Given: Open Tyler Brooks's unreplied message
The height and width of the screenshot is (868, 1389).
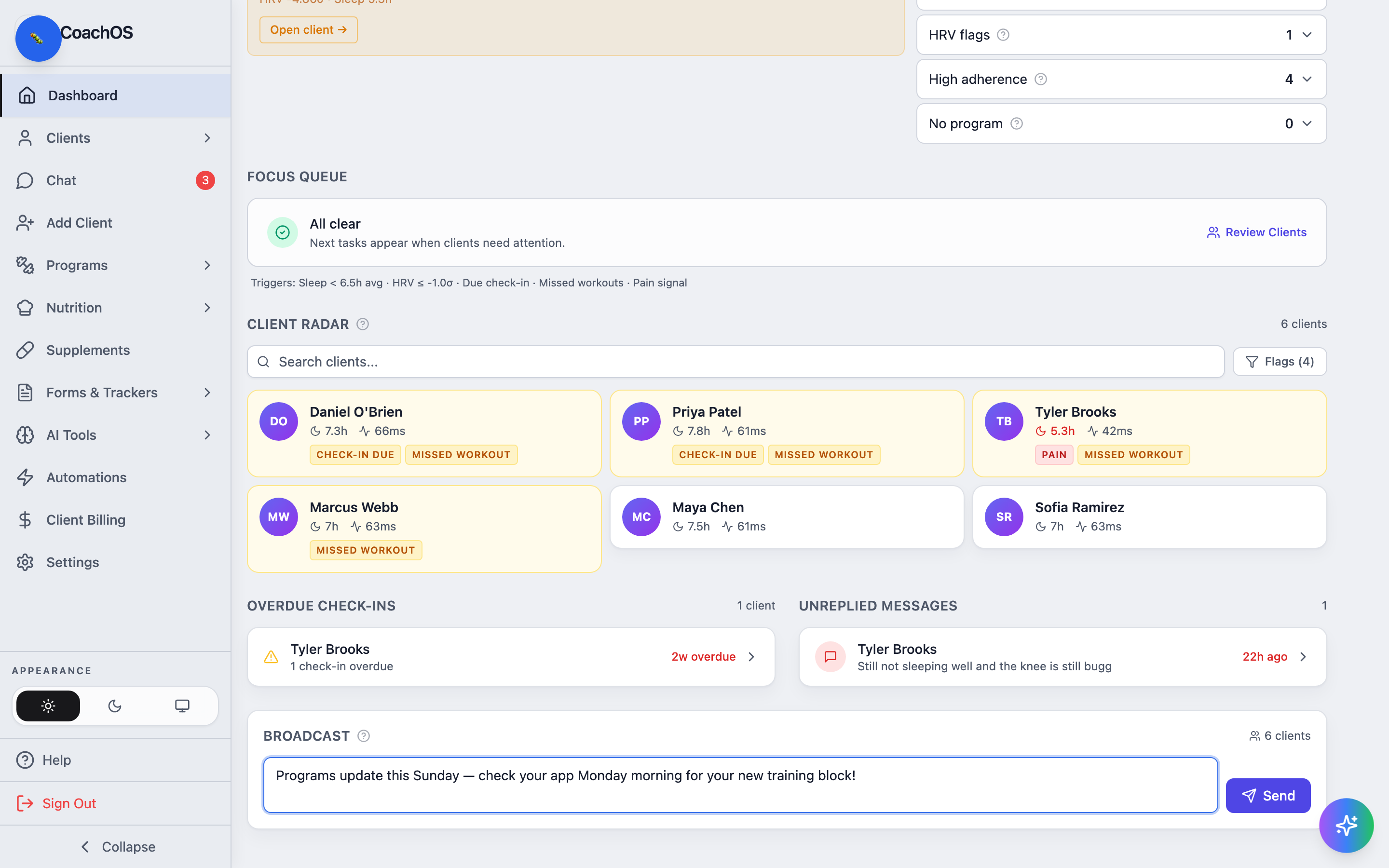Looking at the screenshot, I should point(1062,657).
